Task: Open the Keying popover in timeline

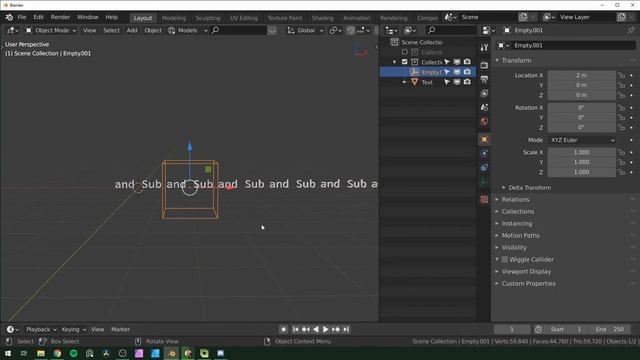Action: point(73,329)
